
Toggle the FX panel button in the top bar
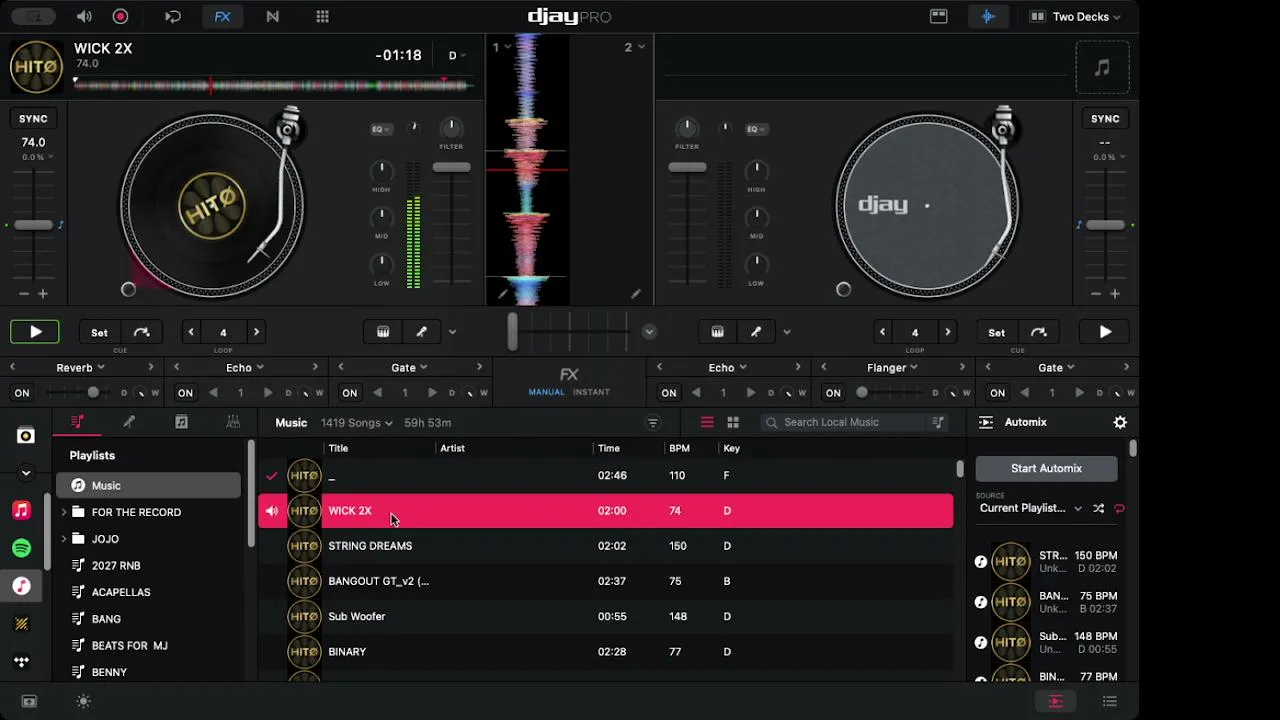coord(222,16)
